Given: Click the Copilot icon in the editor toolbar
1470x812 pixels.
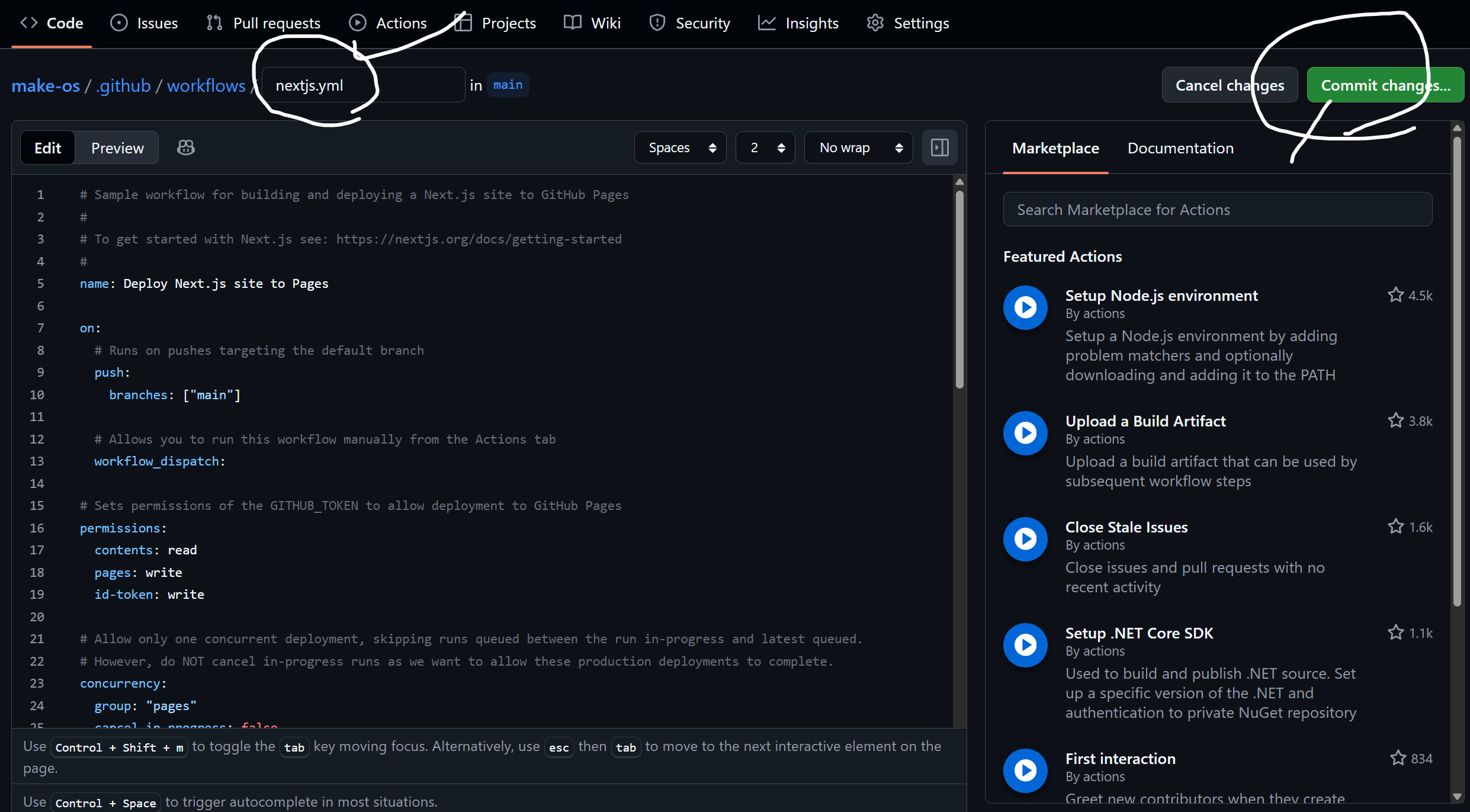Looking at the screenshot, I should click(185, 147).
